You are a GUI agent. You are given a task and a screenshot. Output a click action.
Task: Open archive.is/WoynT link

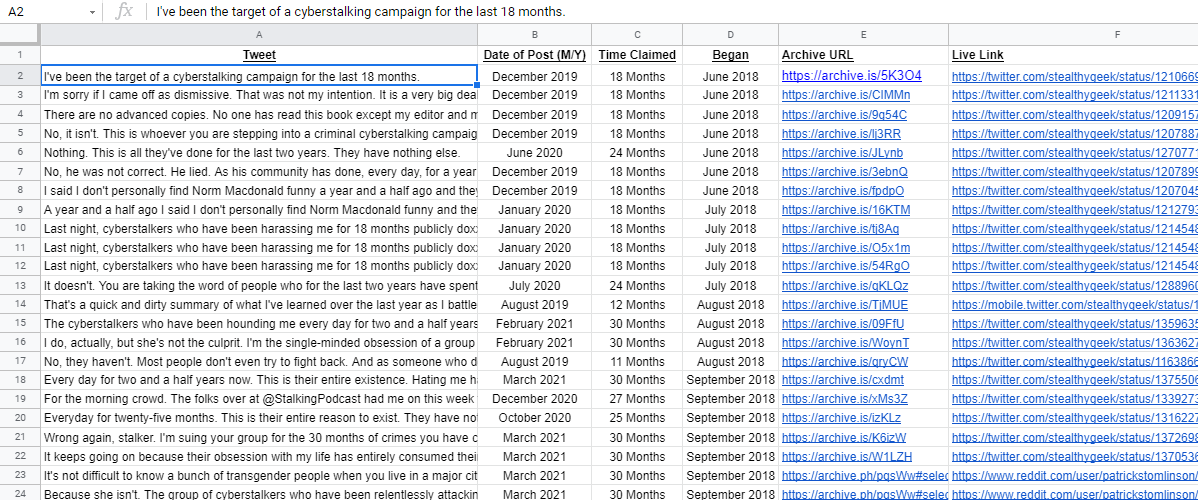(846, 343)
